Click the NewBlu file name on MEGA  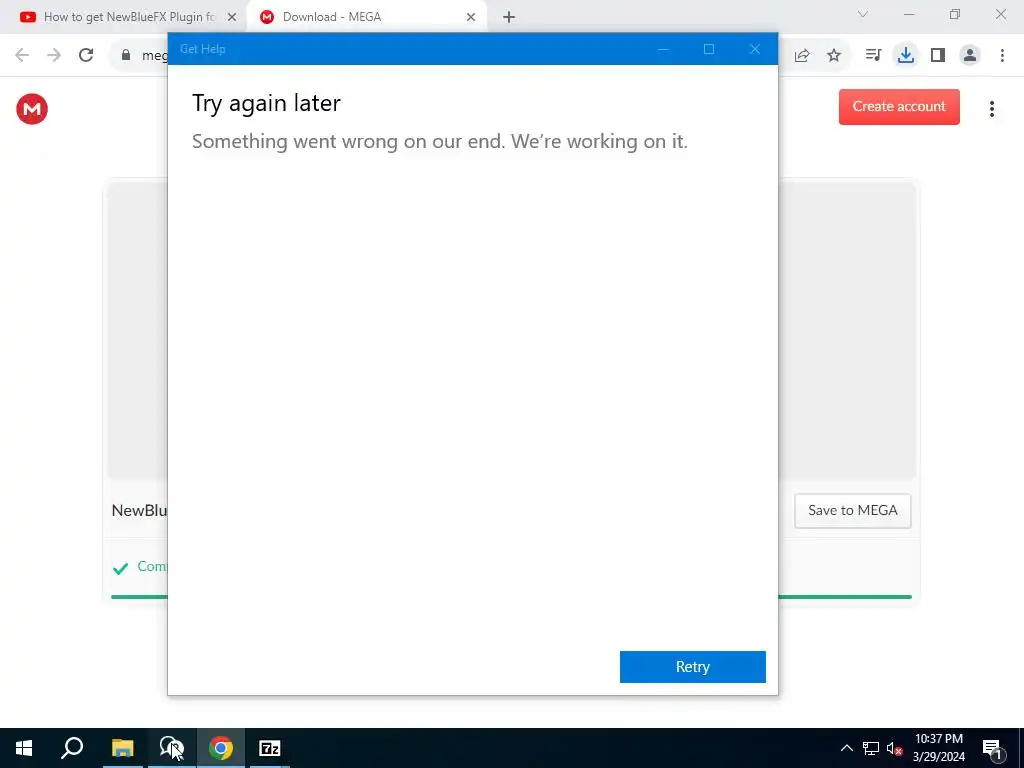139,510
